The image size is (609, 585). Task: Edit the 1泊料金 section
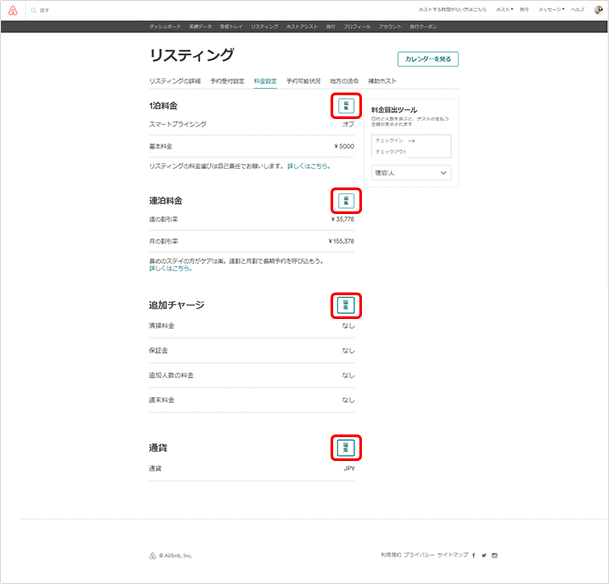tap(346, 106)
